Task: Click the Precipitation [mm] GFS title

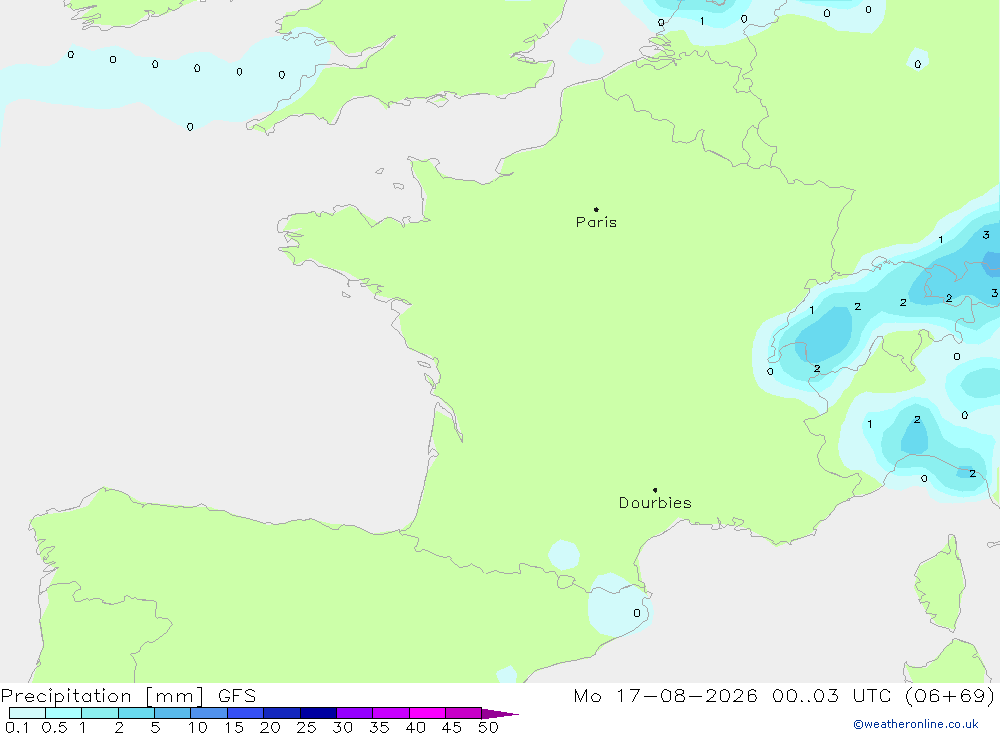Action: (128, 695)
